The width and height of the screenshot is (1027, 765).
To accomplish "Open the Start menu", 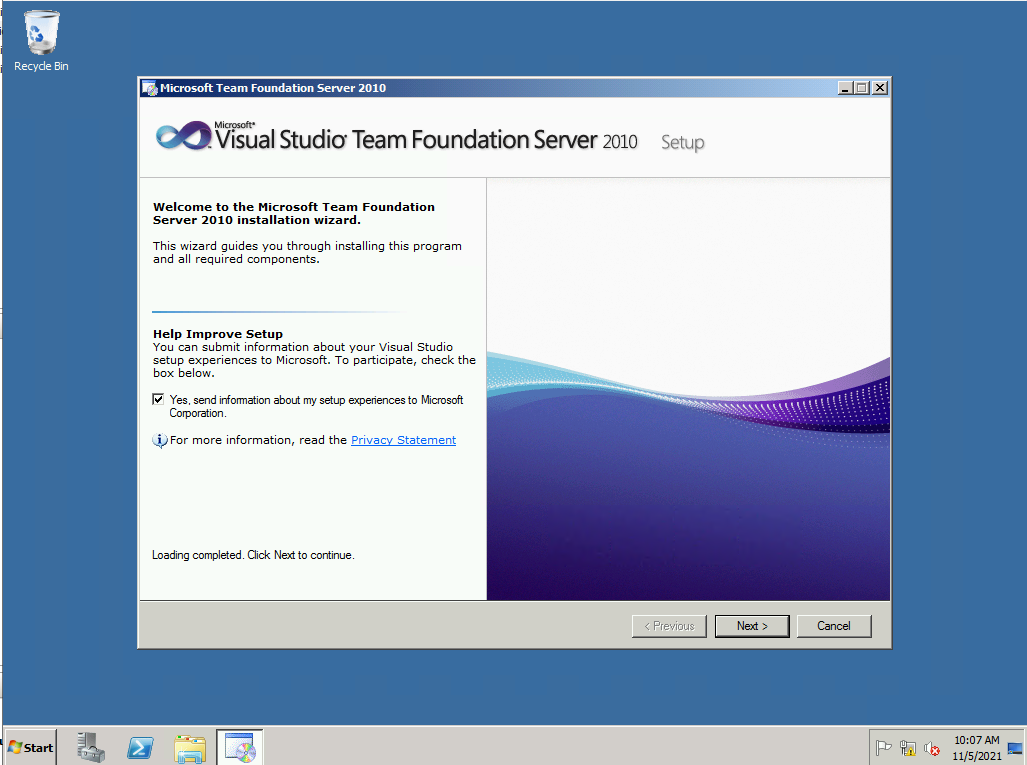I will (31, 747).
